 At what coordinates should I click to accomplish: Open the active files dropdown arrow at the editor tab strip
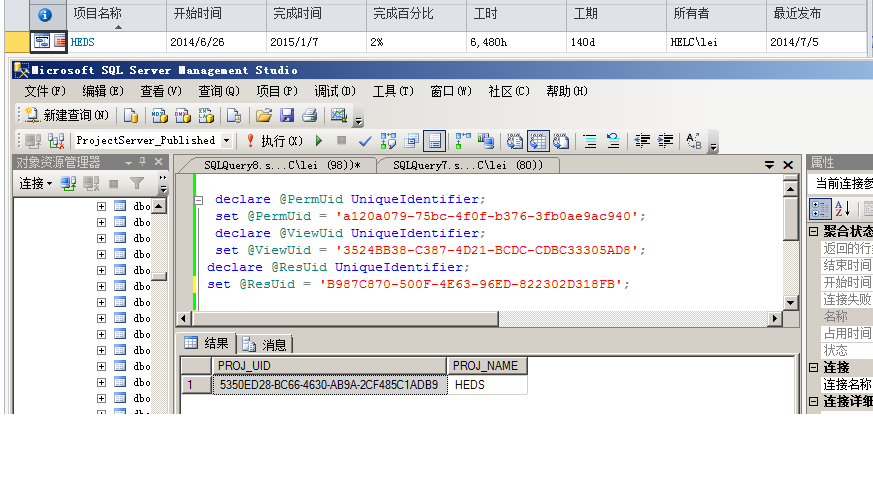(x=769, y=165)
